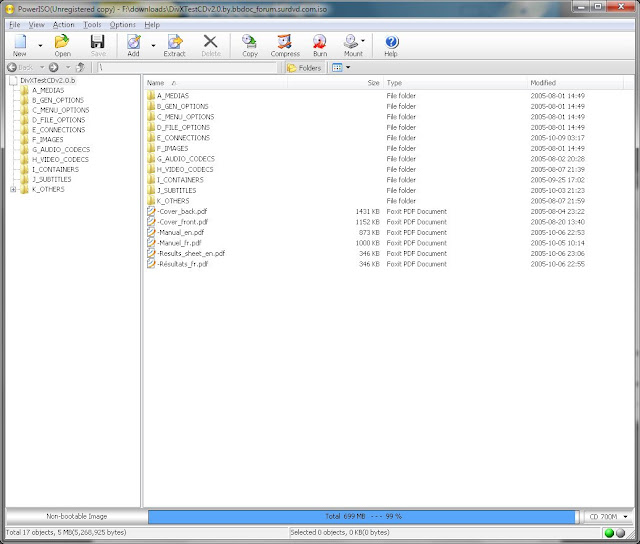Open the Options menu

[122, 25]
